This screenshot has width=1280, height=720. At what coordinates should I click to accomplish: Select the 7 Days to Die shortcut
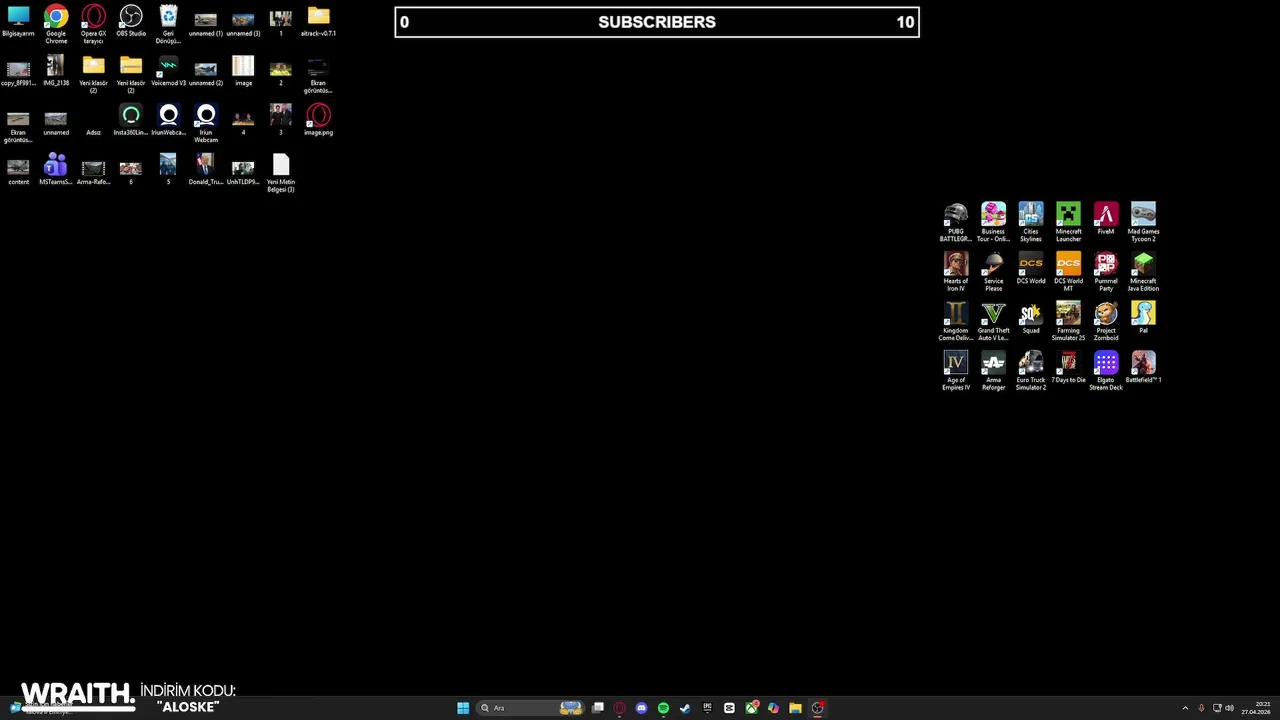1068,367
